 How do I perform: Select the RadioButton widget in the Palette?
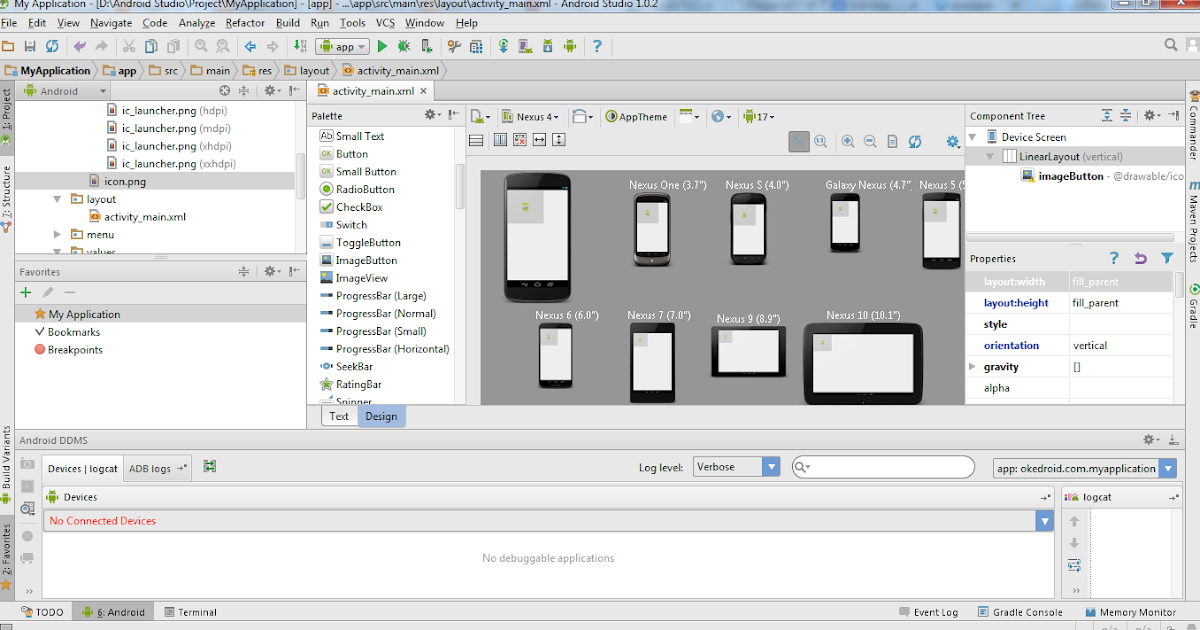click(363, 189)
